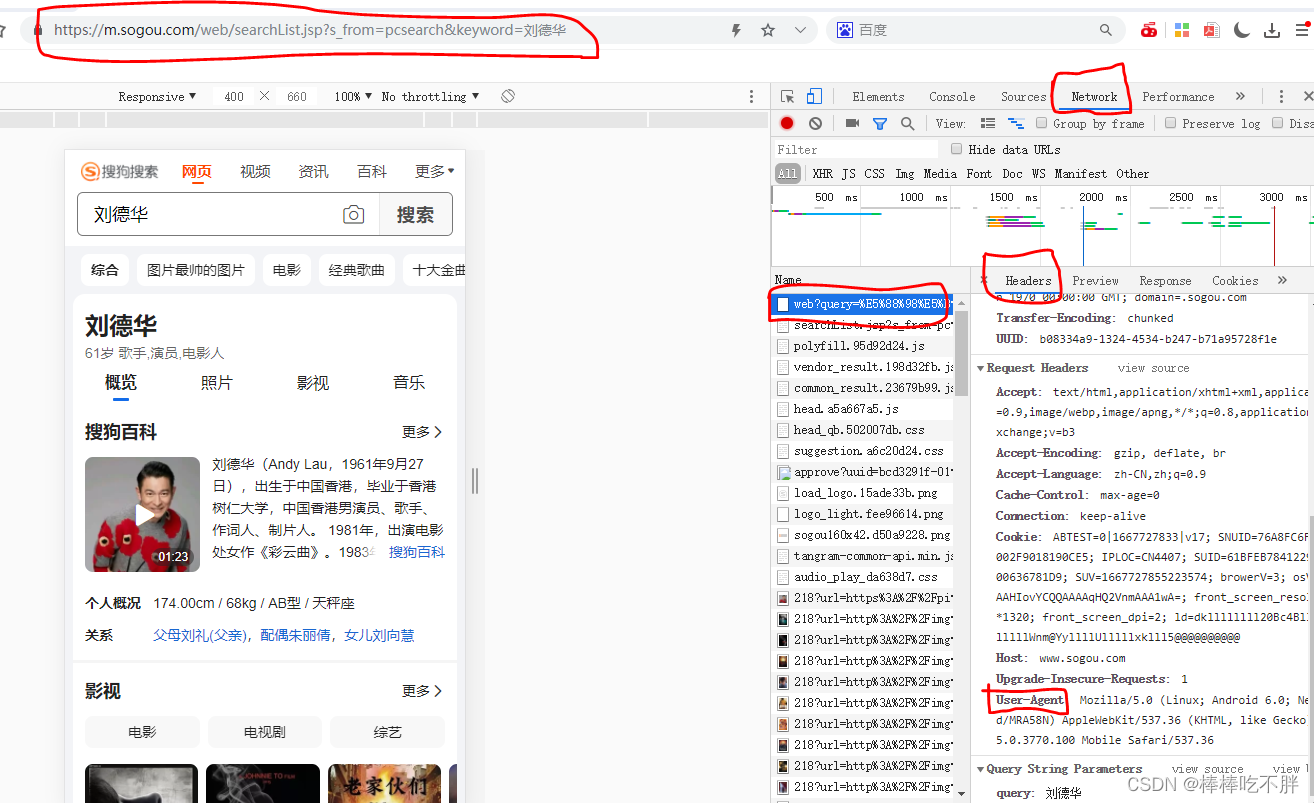1314x803 pixels.
Task: Switch to the Console panel
Action: pos(952,97)
